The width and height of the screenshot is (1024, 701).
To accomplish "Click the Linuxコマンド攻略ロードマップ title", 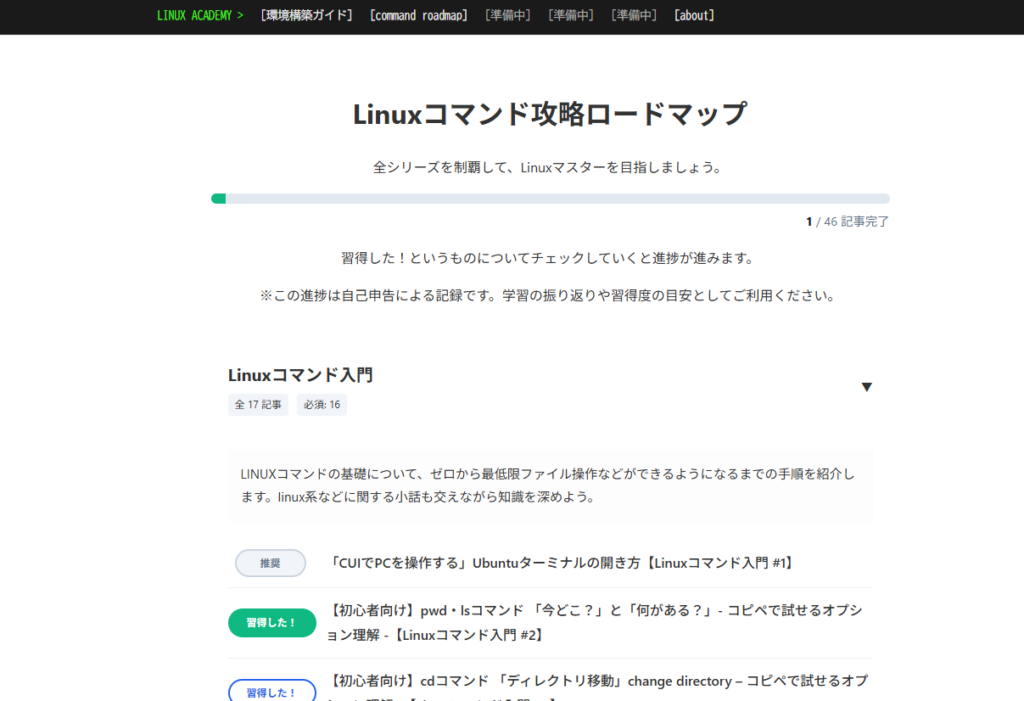I will [x=548, y=114].
